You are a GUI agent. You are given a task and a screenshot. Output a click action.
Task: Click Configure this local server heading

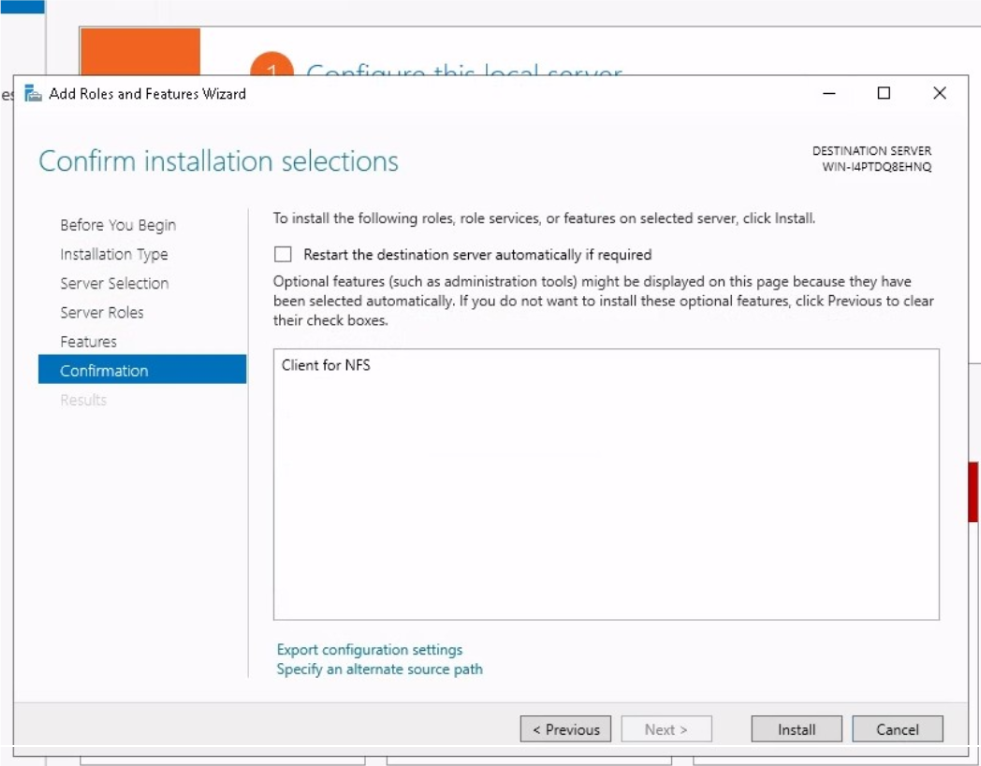[464, 70]
